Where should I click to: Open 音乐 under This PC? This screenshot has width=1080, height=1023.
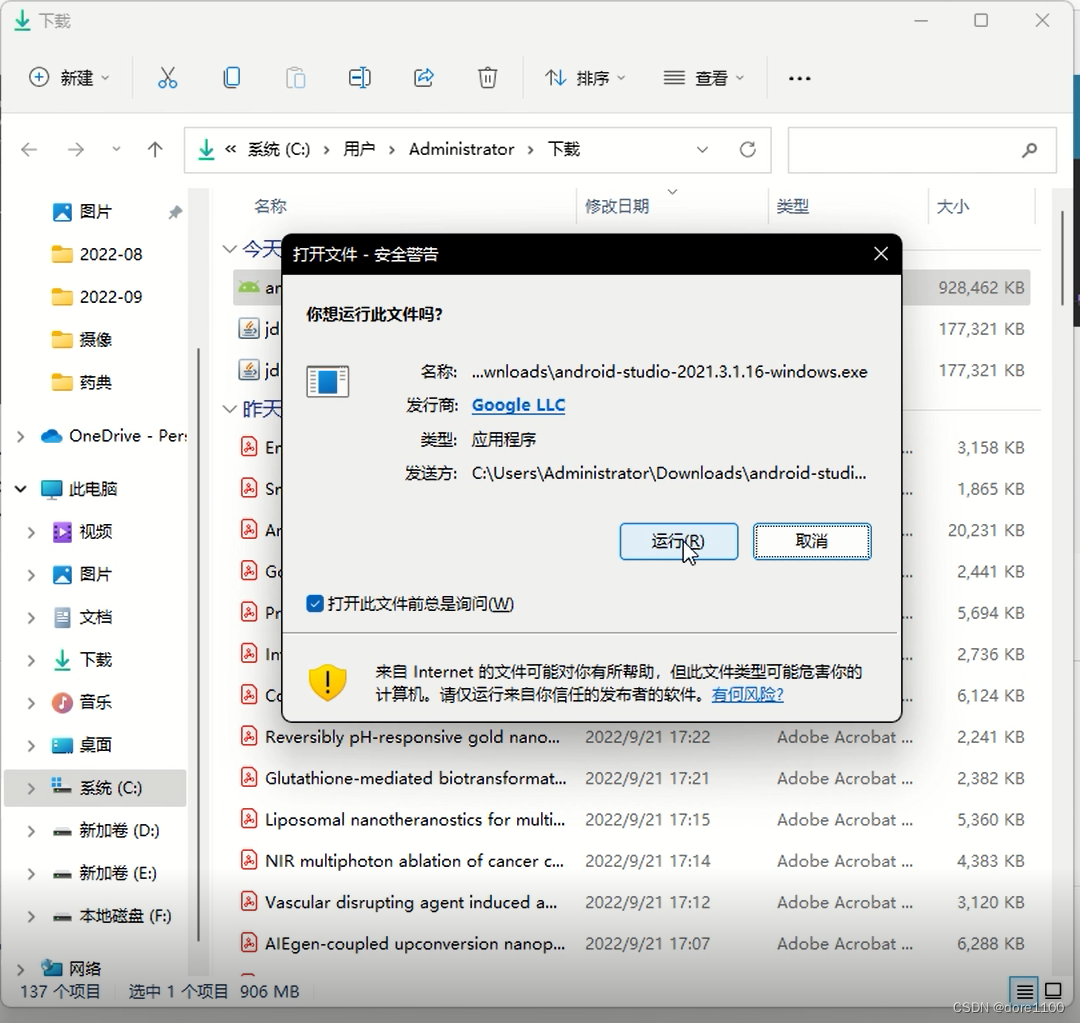(x=81, y=703)
